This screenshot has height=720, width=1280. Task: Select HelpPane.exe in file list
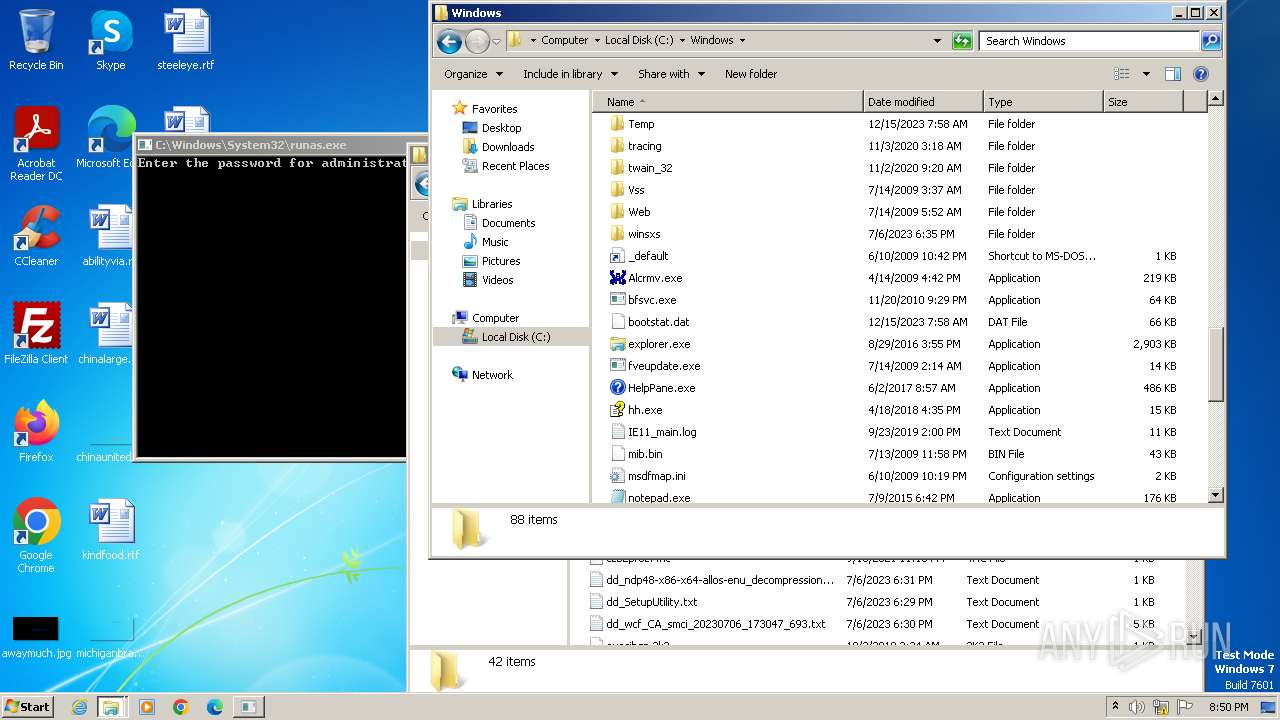[661, 388]
